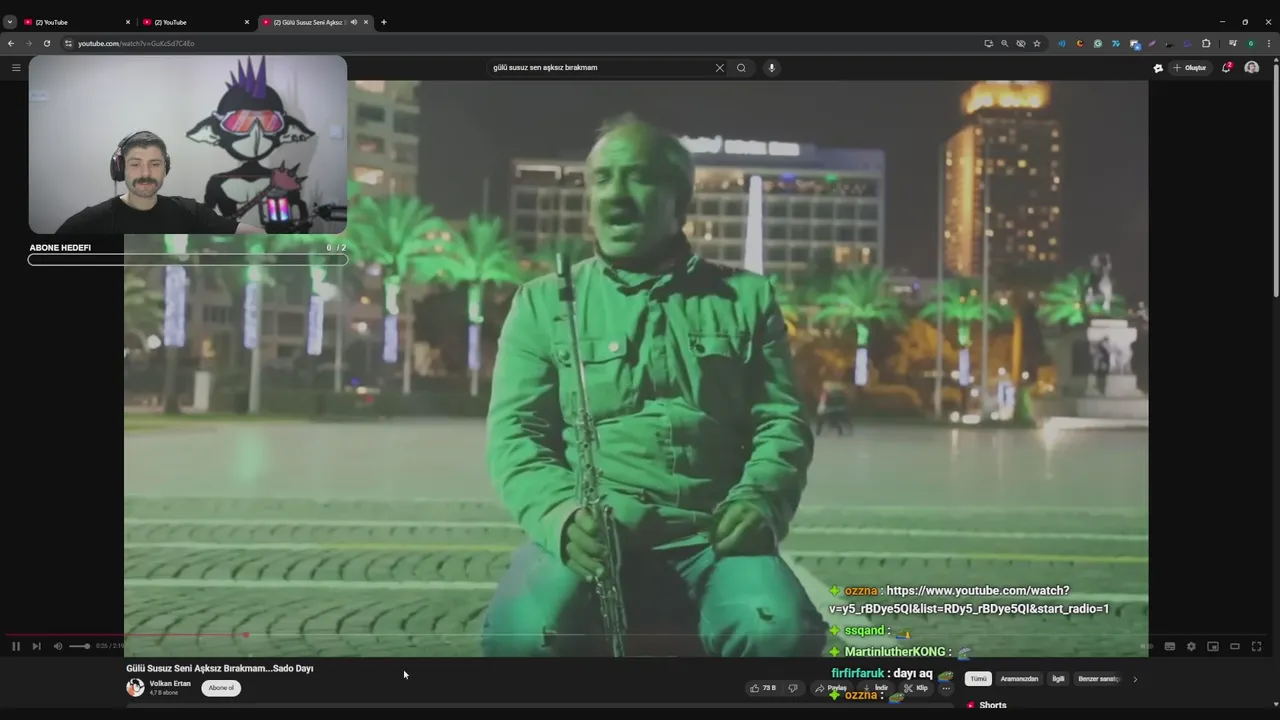Image resolution: width=1280 pixels, height=720 pixels.
Task: Switch to the second YouTube browser tab
Action: coord(196,22)
